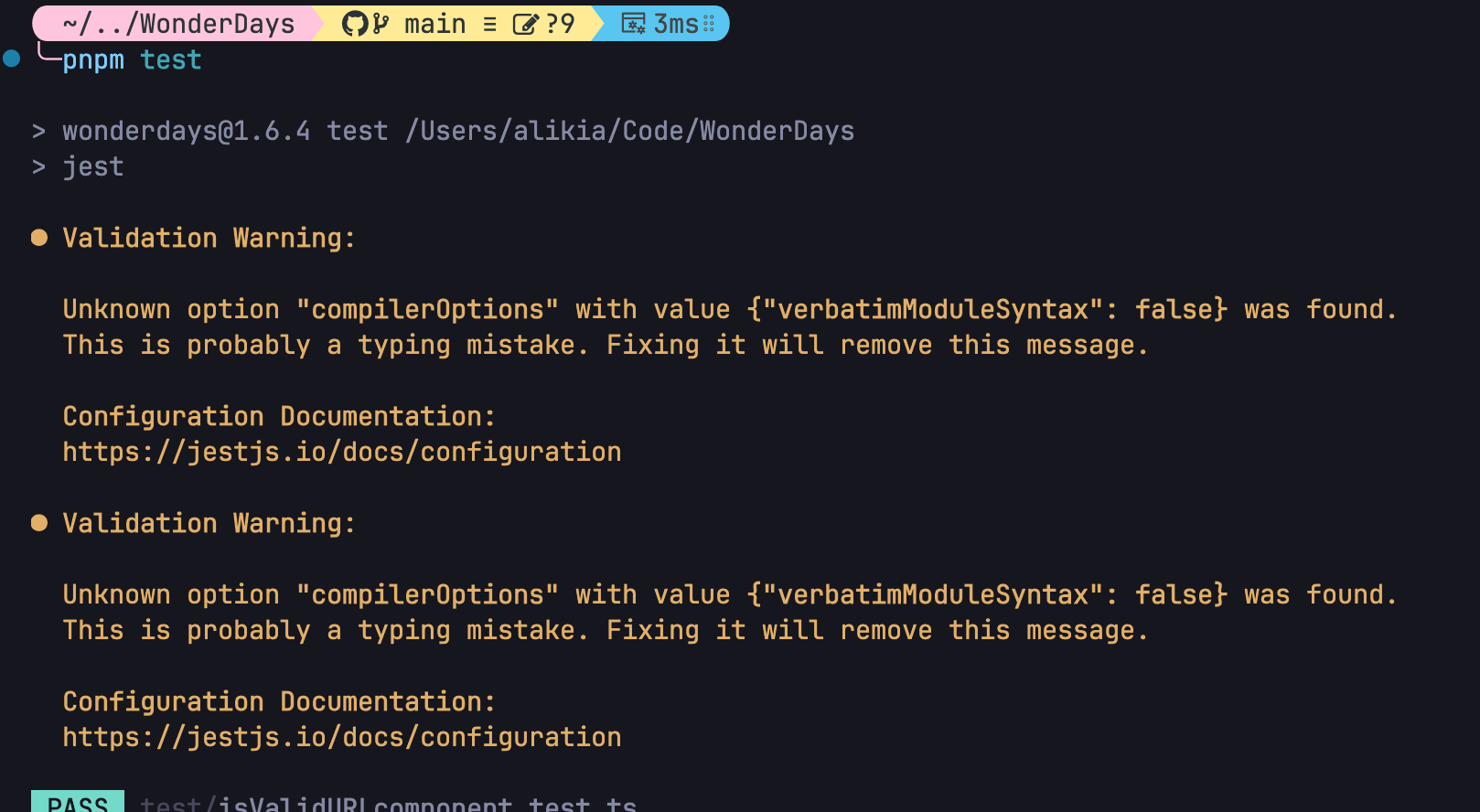
Task: Open the second jestjs.io configuration link
Action: pos(341,737)
